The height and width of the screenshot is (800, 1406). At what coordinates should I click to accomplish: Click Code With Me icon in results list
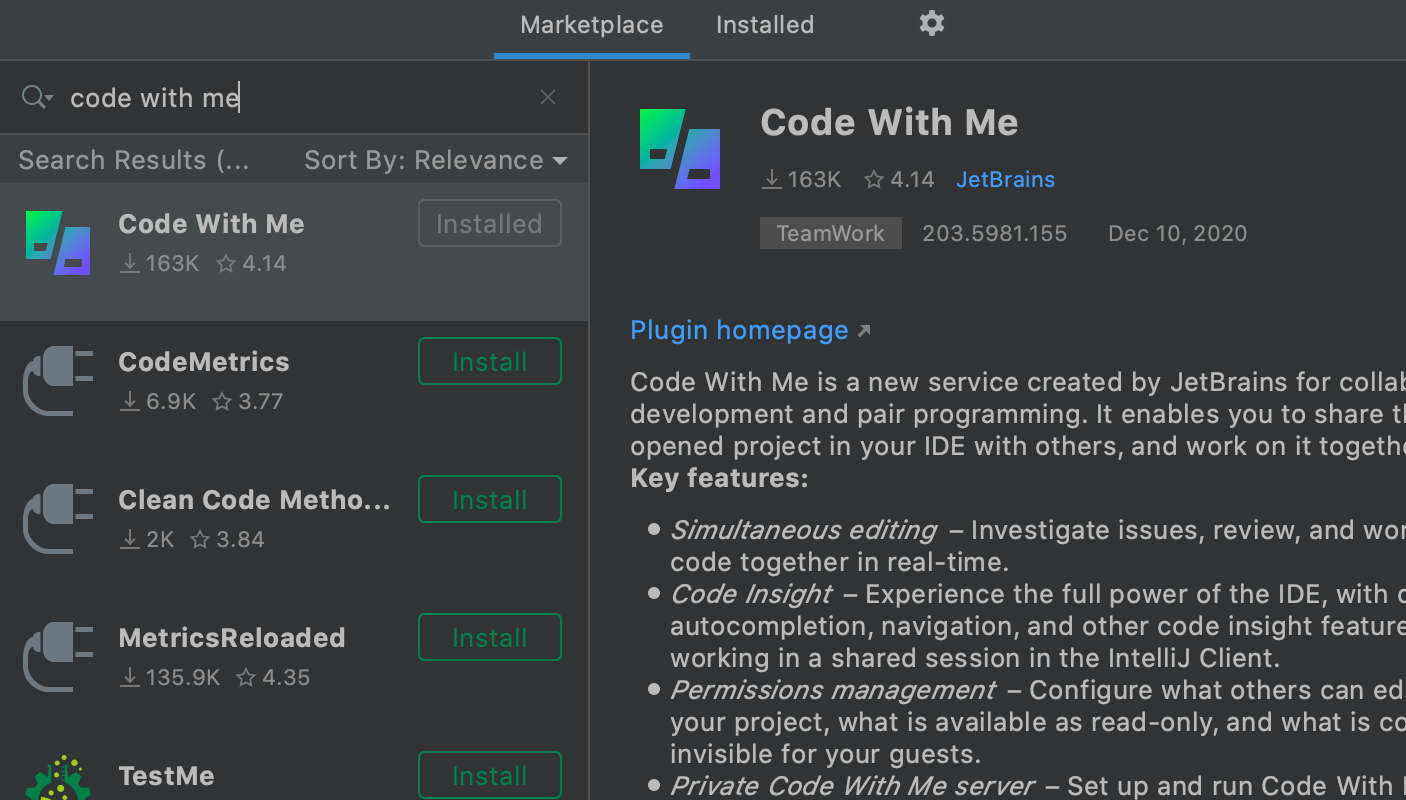point(58,243)
